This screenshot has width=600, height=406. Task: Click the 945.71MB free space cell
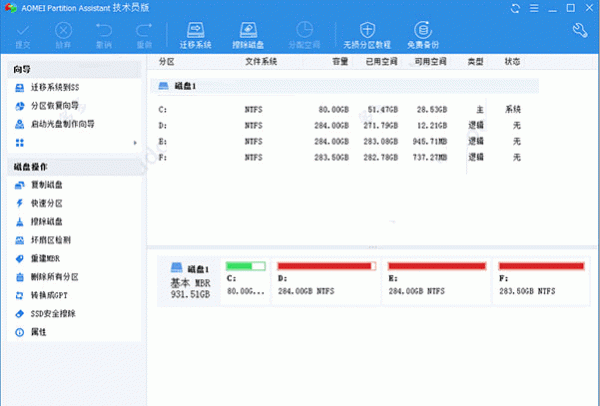coord(430,142)
